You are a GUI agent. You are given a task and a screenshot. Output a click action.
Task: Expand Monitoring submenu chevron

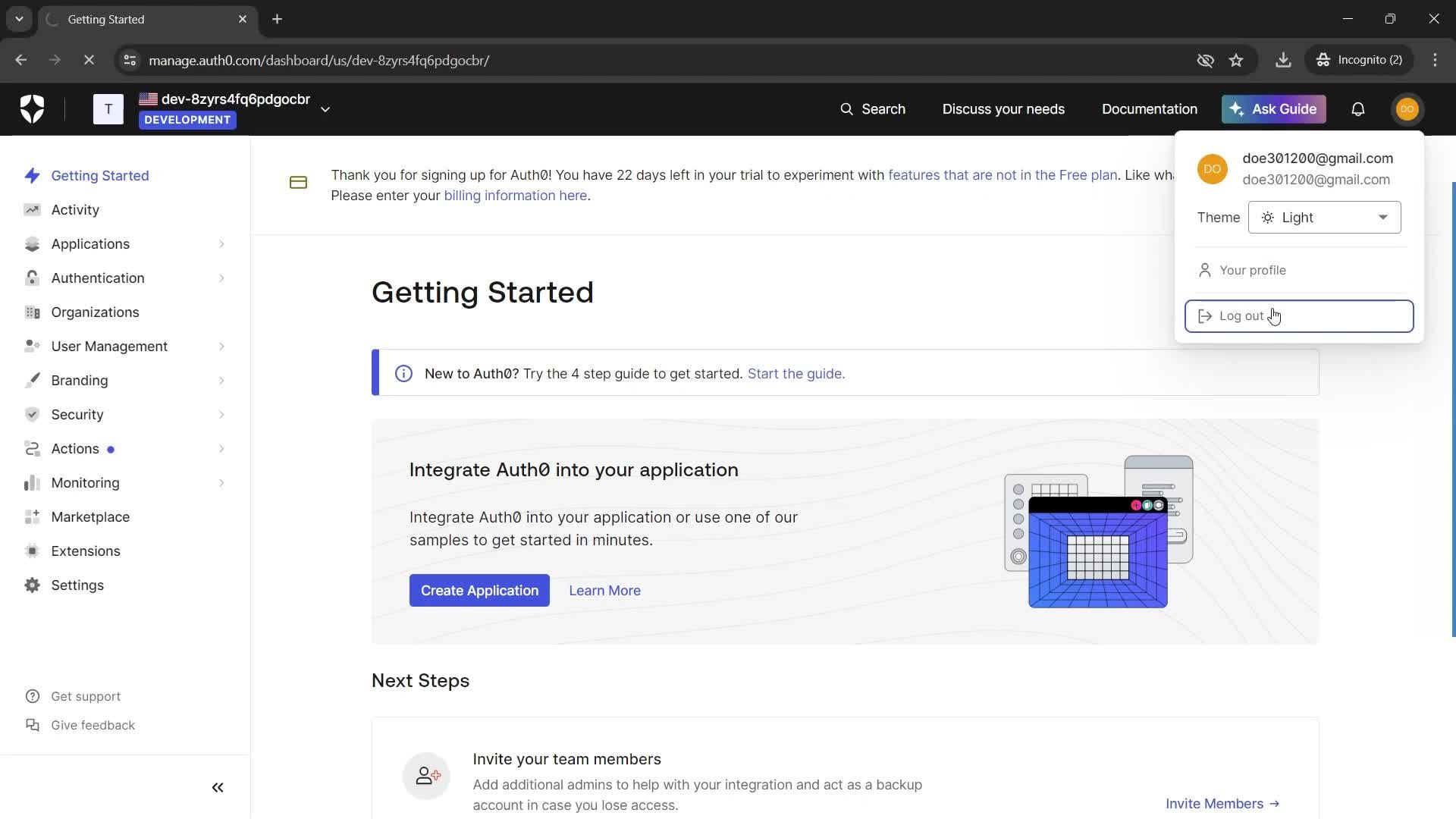pos(221,483)
